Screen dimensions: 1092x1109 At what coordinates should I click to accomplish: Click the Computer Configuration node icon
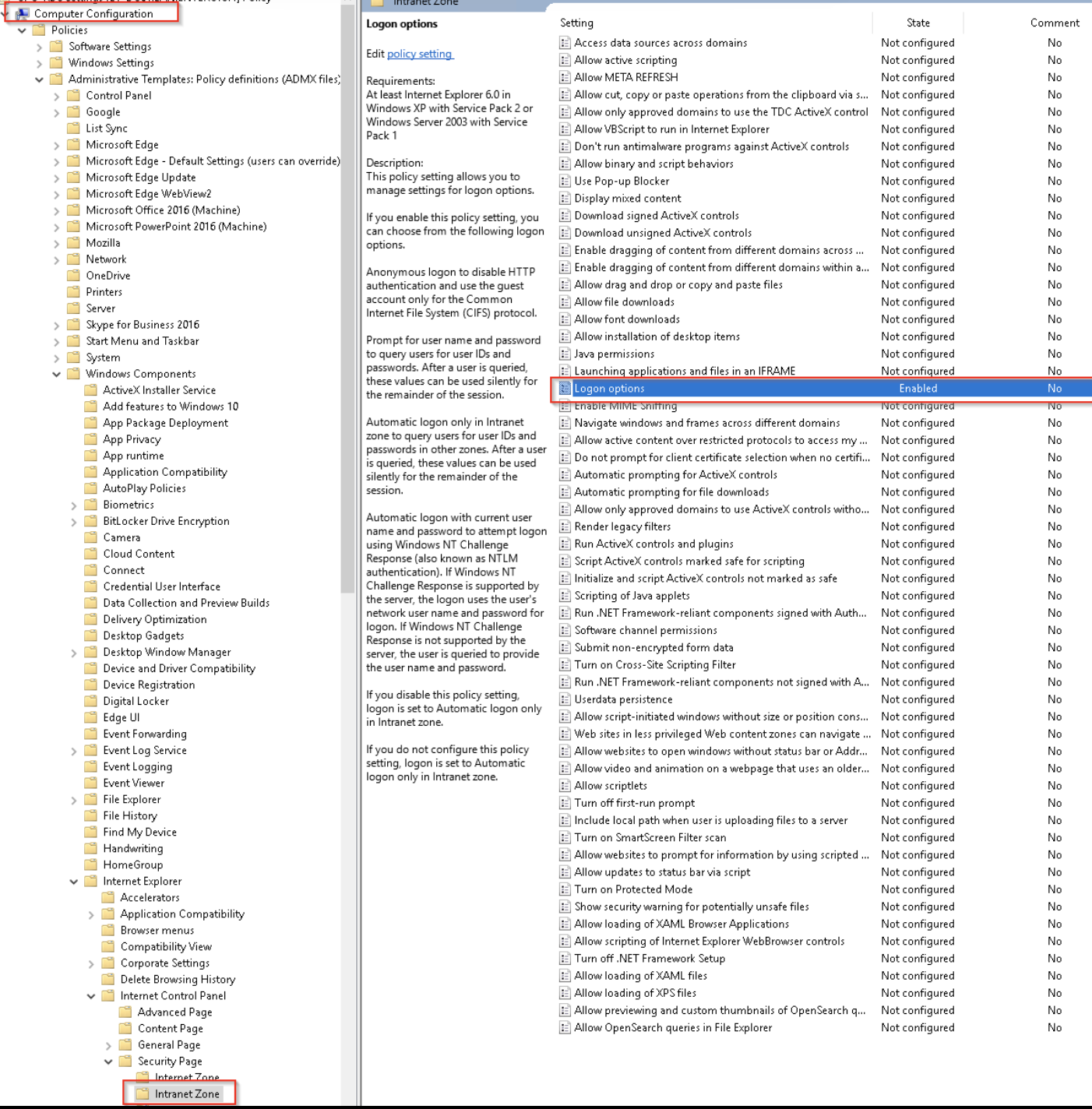point(23,14)
